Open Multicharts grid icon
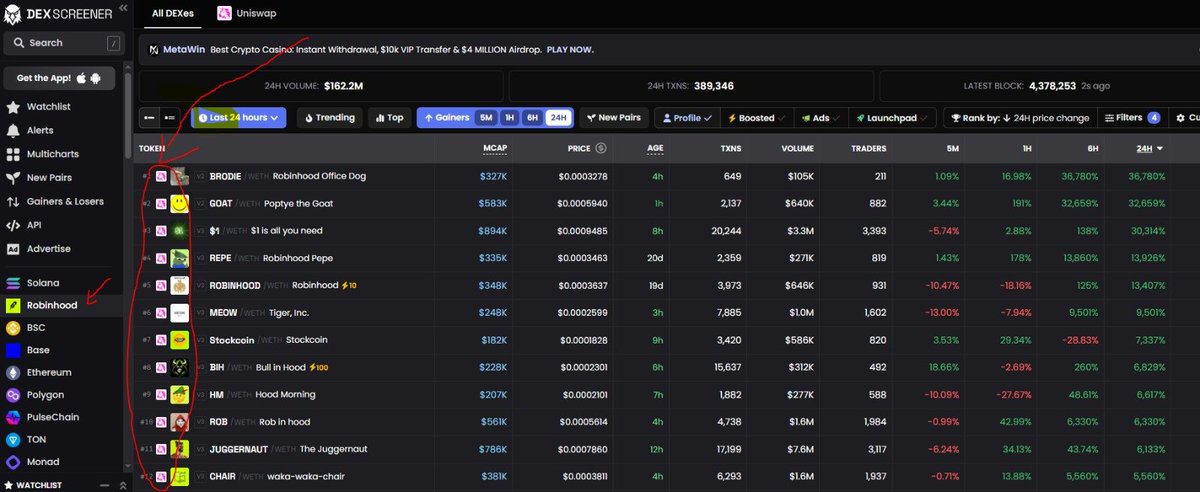 click(13, 154)
